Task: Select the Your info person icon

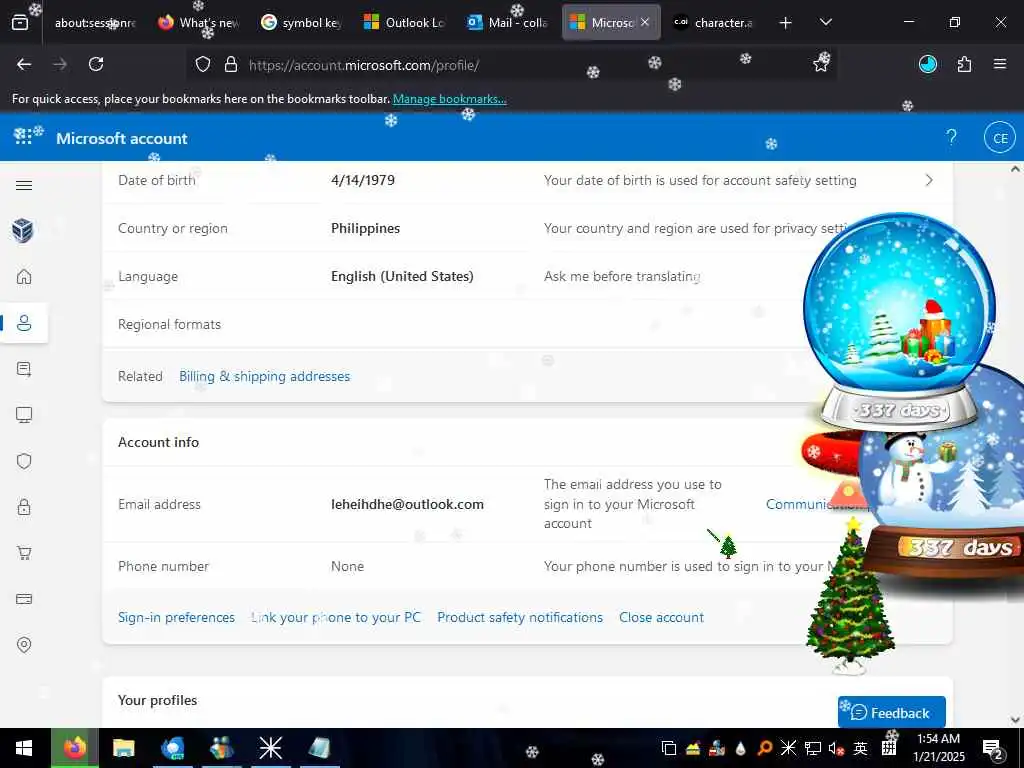Action: click(x=24, y=323)
